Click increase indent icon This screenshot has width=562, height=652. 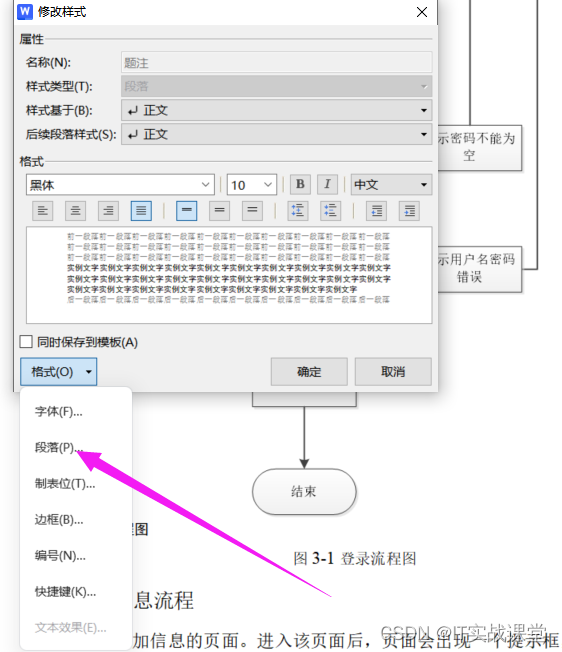409,211
